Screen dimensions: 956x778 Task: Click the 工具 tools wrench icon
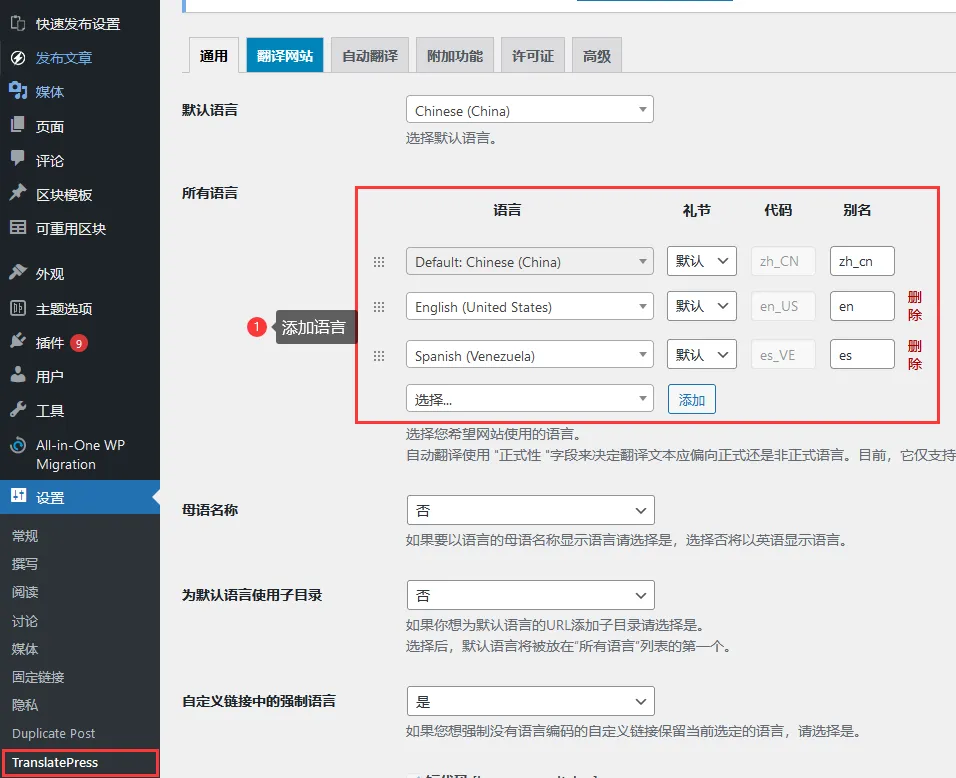point(18,410)
